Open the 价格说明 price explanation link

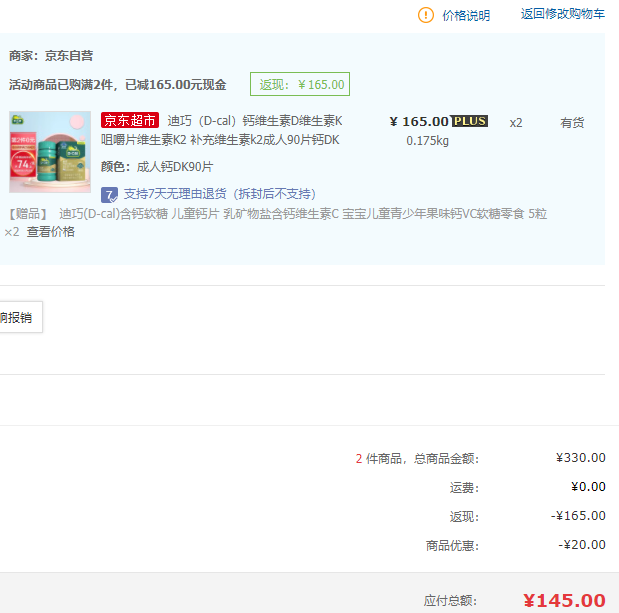pos(466,16)
